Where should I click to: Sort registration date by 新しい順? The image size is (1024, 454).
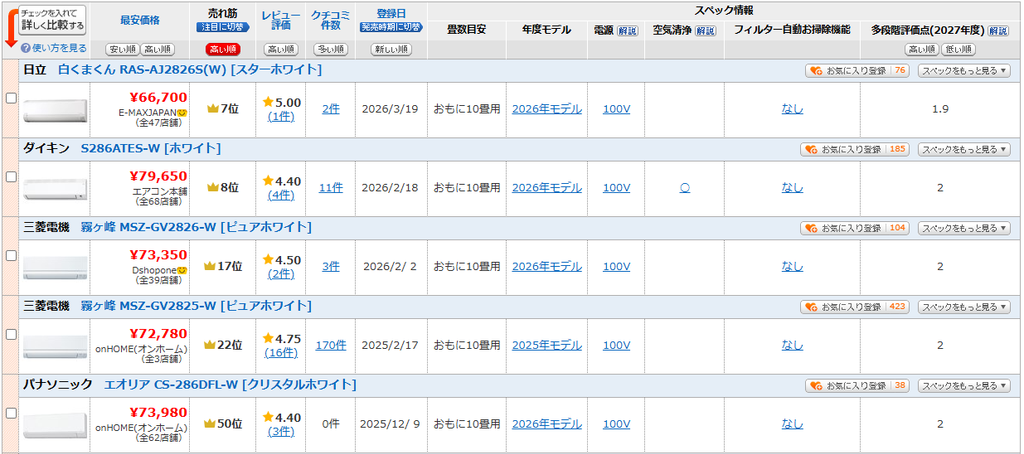click(x=392, y=49)
